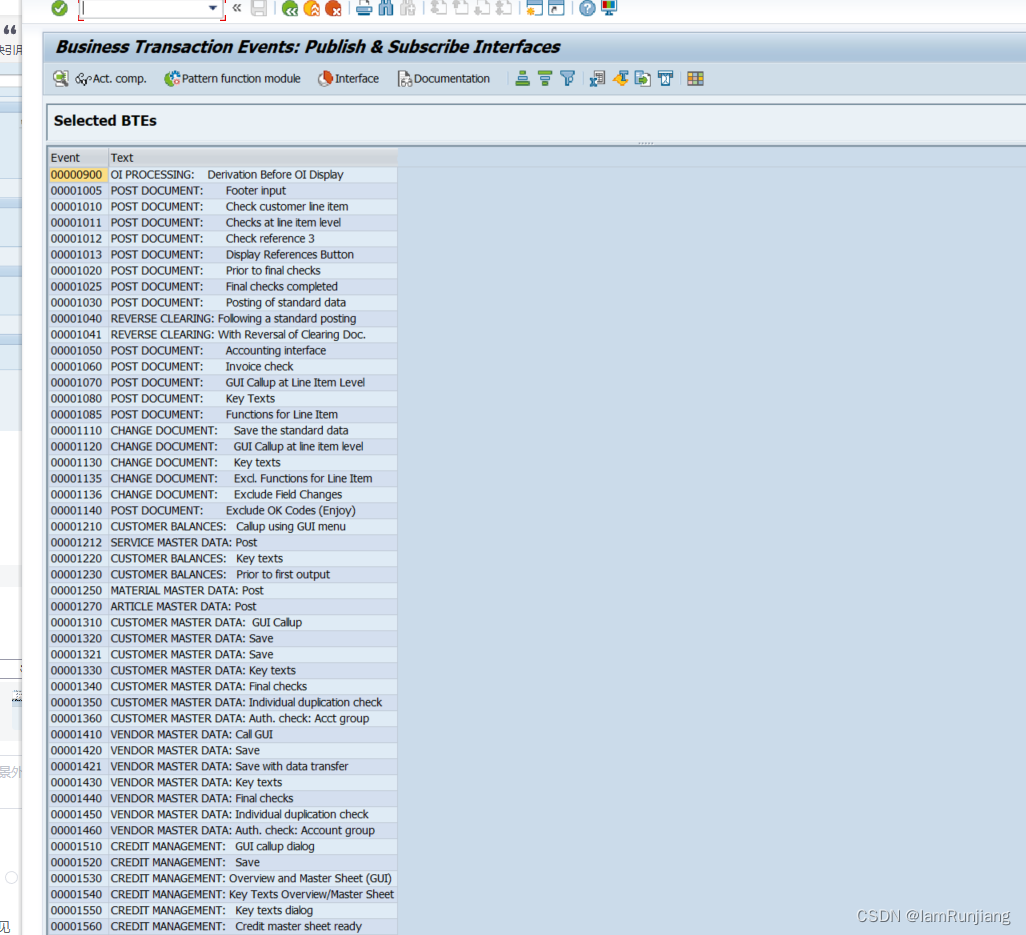The image size is (1026, 935).
Task: Select event 00001050 Accounting interface
Action: tap(222, 351)
